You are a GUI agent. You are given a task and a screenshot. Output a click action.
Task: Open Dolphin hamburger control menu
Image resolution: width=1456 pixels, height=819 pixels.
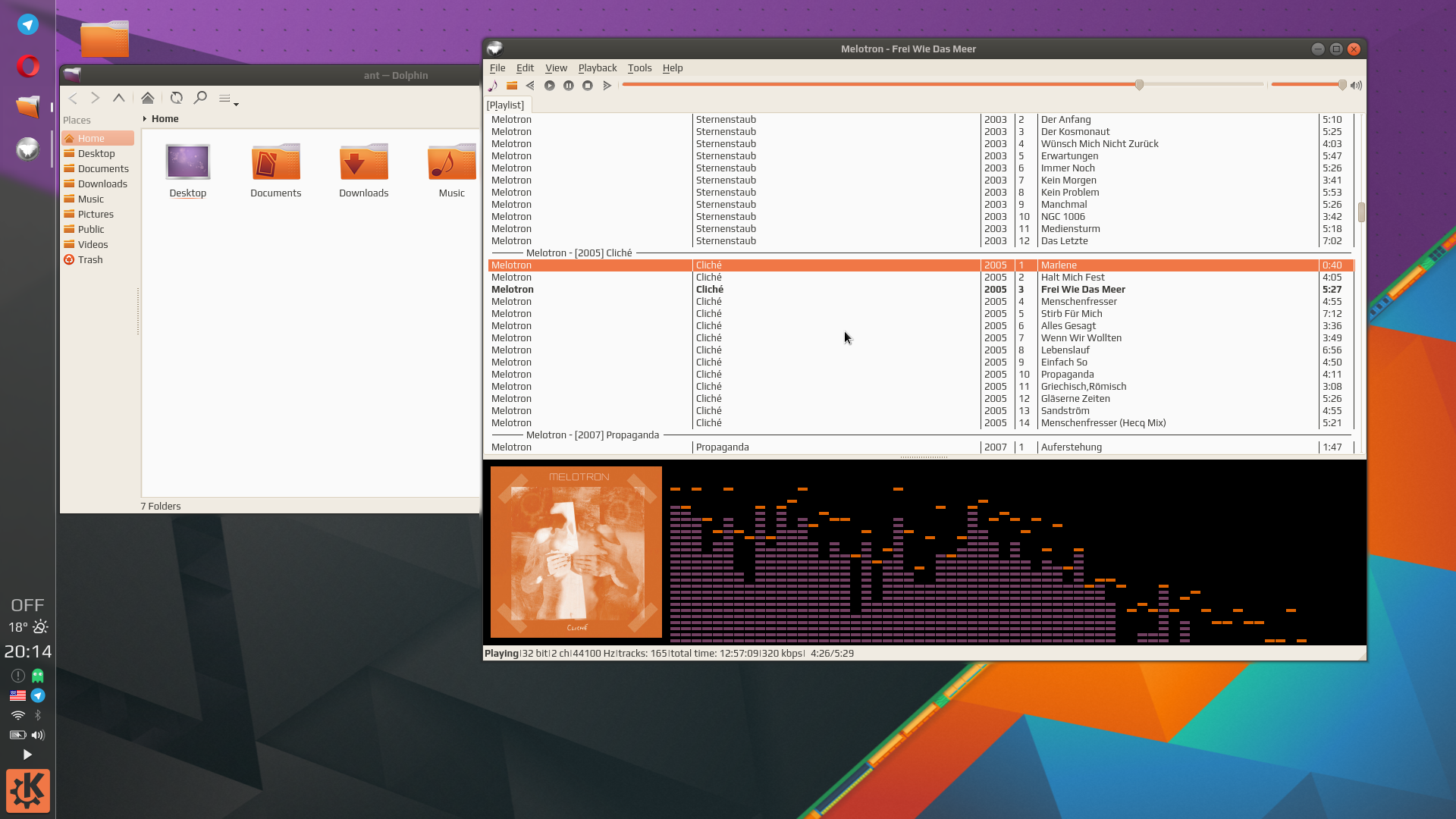coord(227,99)
